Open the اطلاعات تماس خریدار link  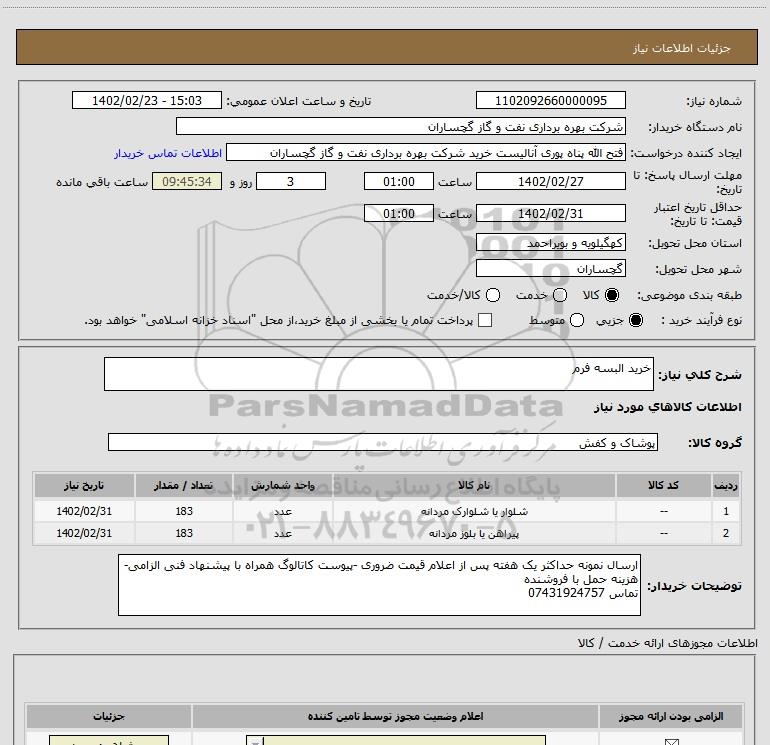(x=168, y=153)
